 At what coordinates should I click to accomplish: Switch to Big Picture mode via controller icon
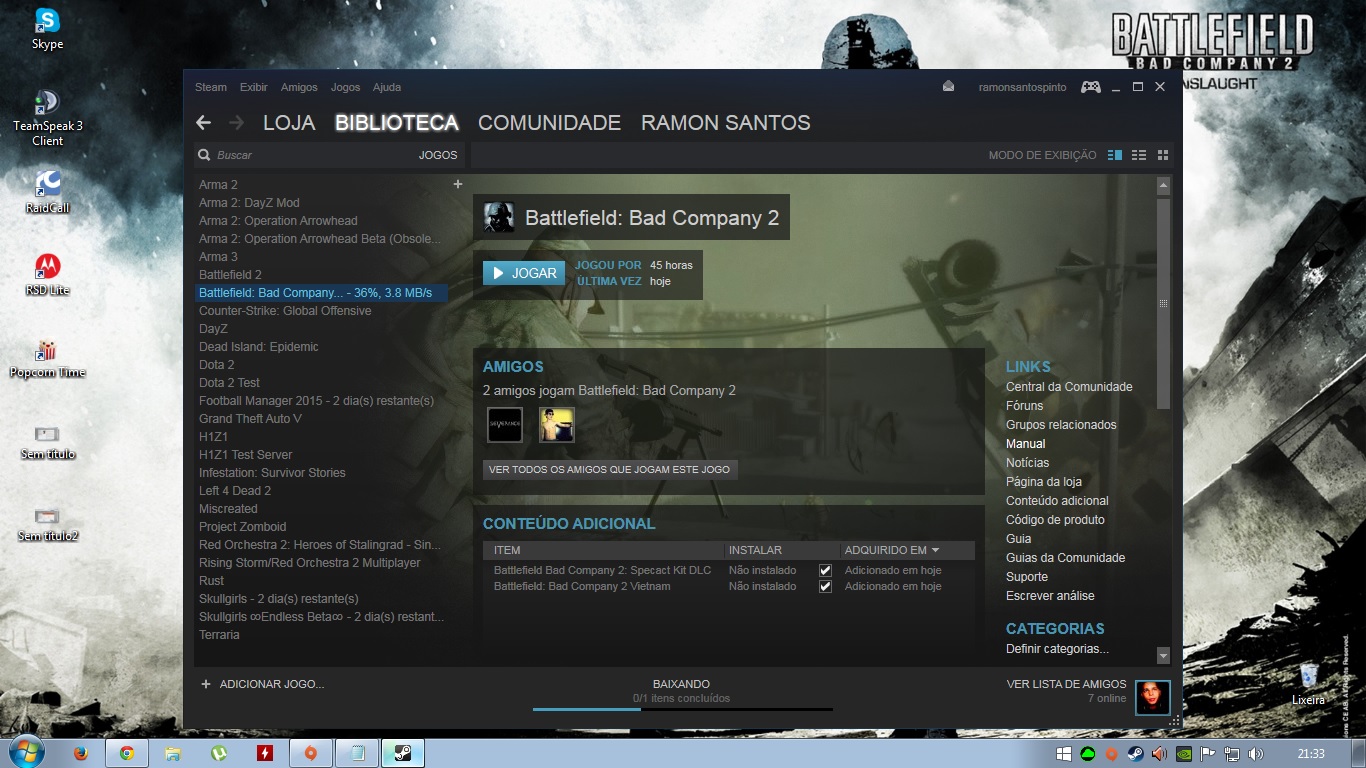(x=1090, y=87)
